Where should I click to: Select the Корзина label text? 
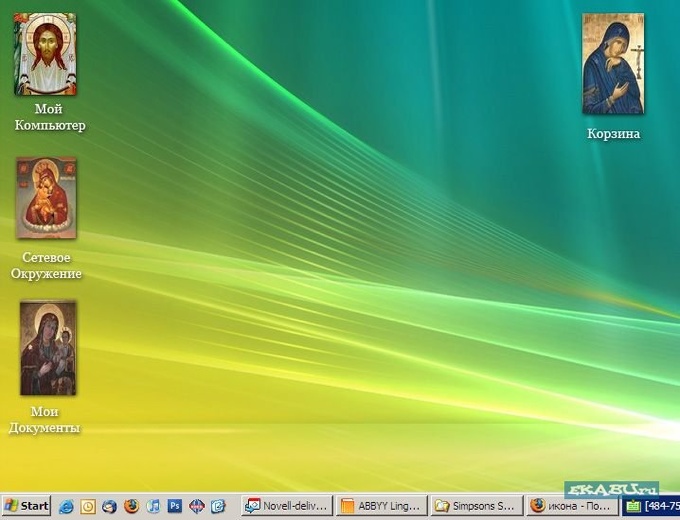613,134
